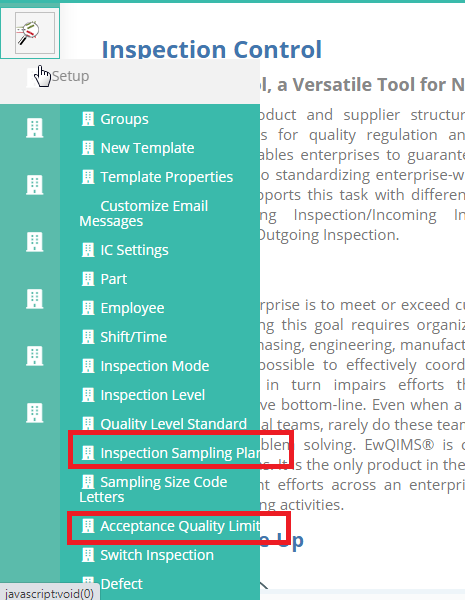Open Quality Level Standard

[x=173, y=424]
